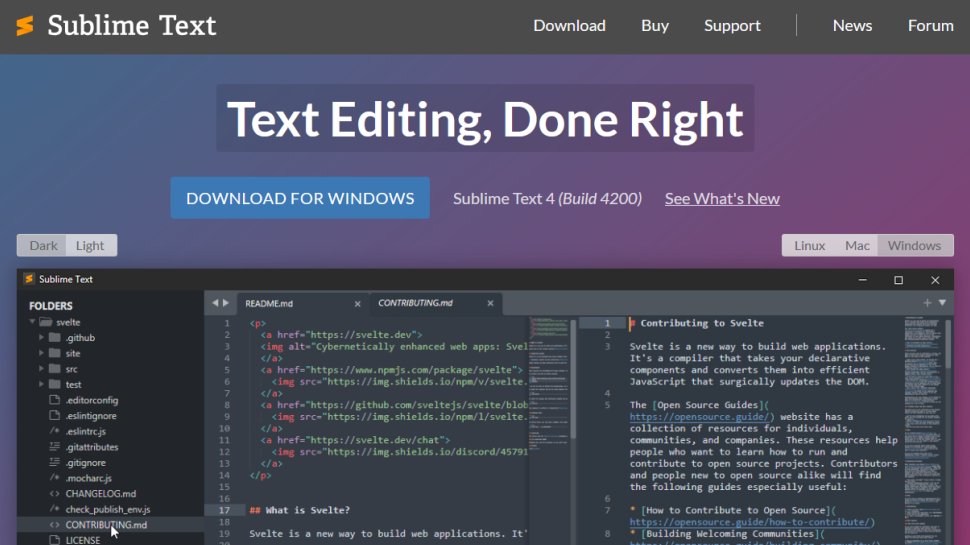Image resolution: width=970 pixels, height=545 pixels.
Task: Click the src folder icon
Action: point(54,368)
